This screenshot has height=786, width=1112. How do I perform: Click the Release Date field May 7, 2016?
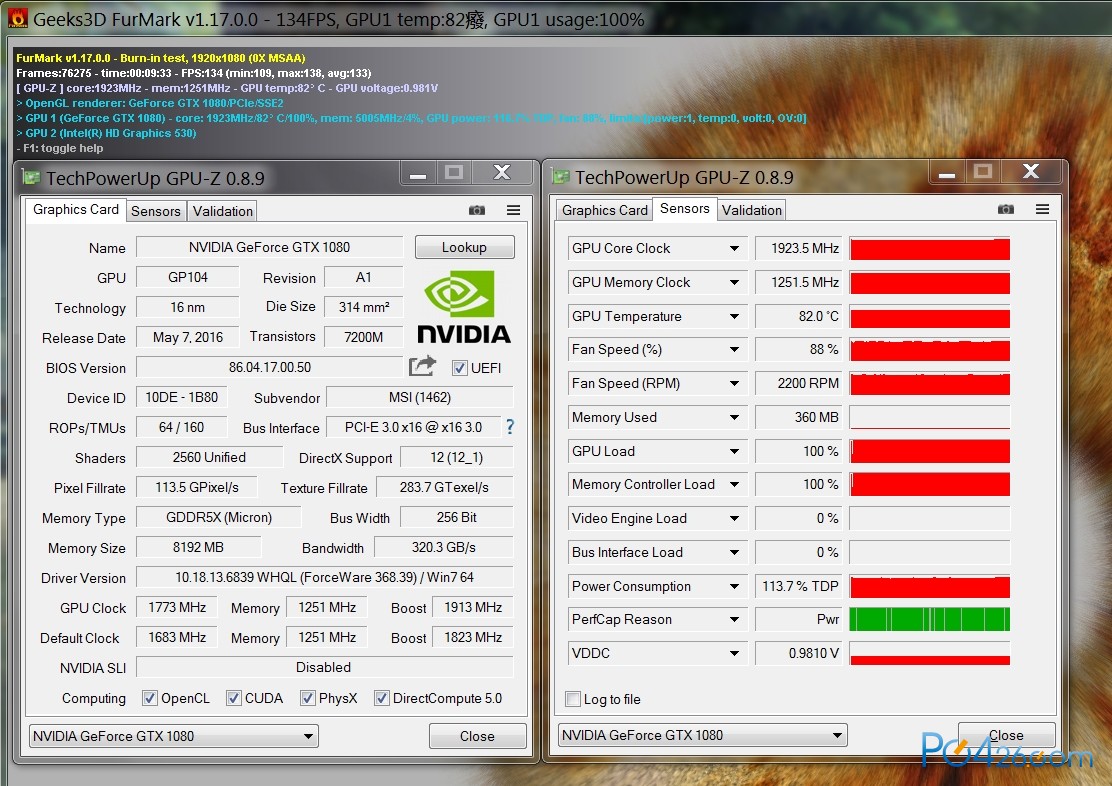point(188,337)
